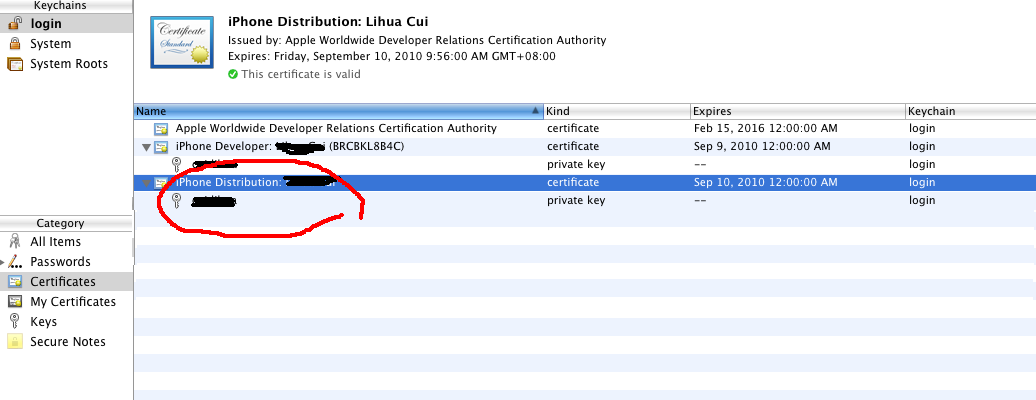Click the highlighted iPhone Distribution row name
The height and width of the screenshot is (400, 1036).
click(256, 182)
